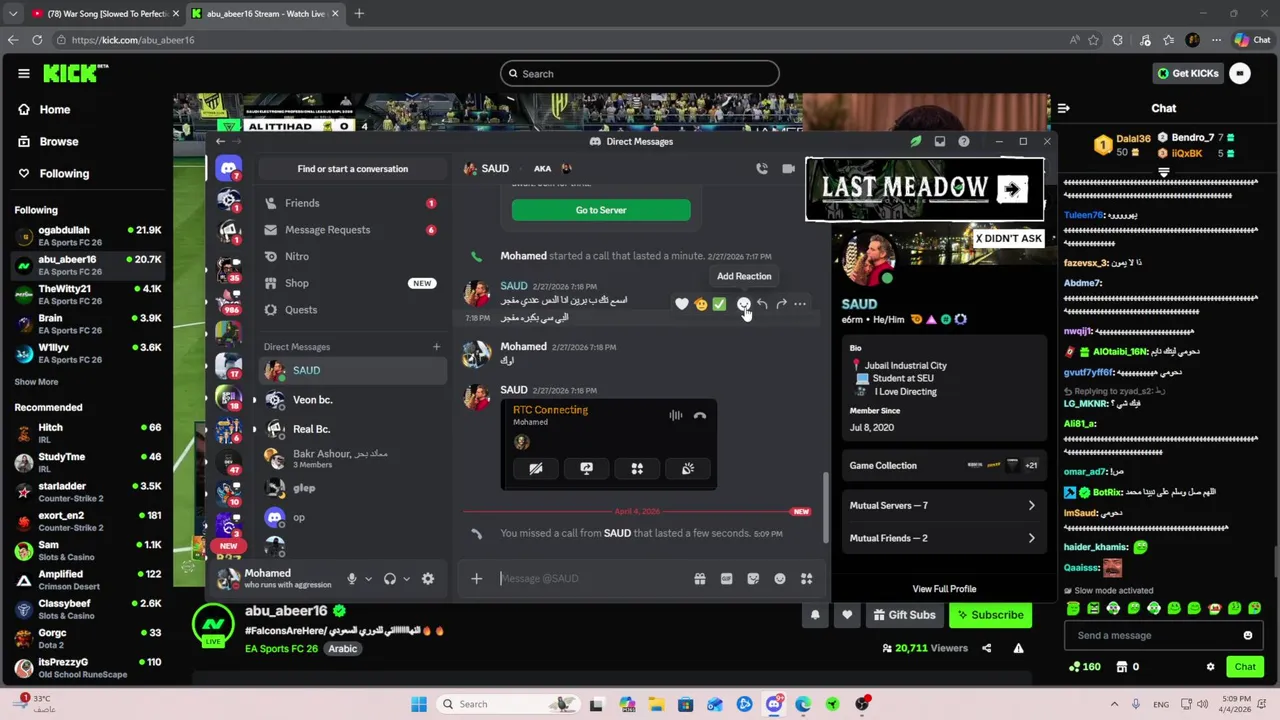This screenshot has height=720, width=1280.
Task: Open the emoji picker in Discord message bar
Action: tap(780, 578)
